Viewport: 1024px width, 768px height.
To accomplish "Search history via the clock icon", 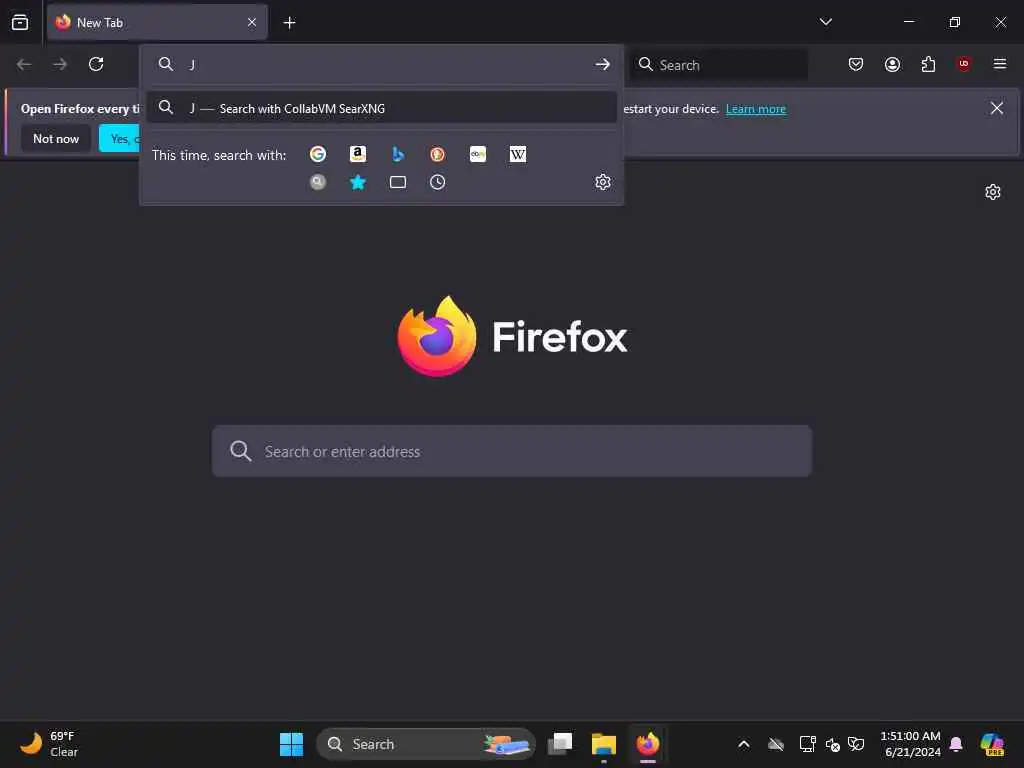I will point(438,182).
